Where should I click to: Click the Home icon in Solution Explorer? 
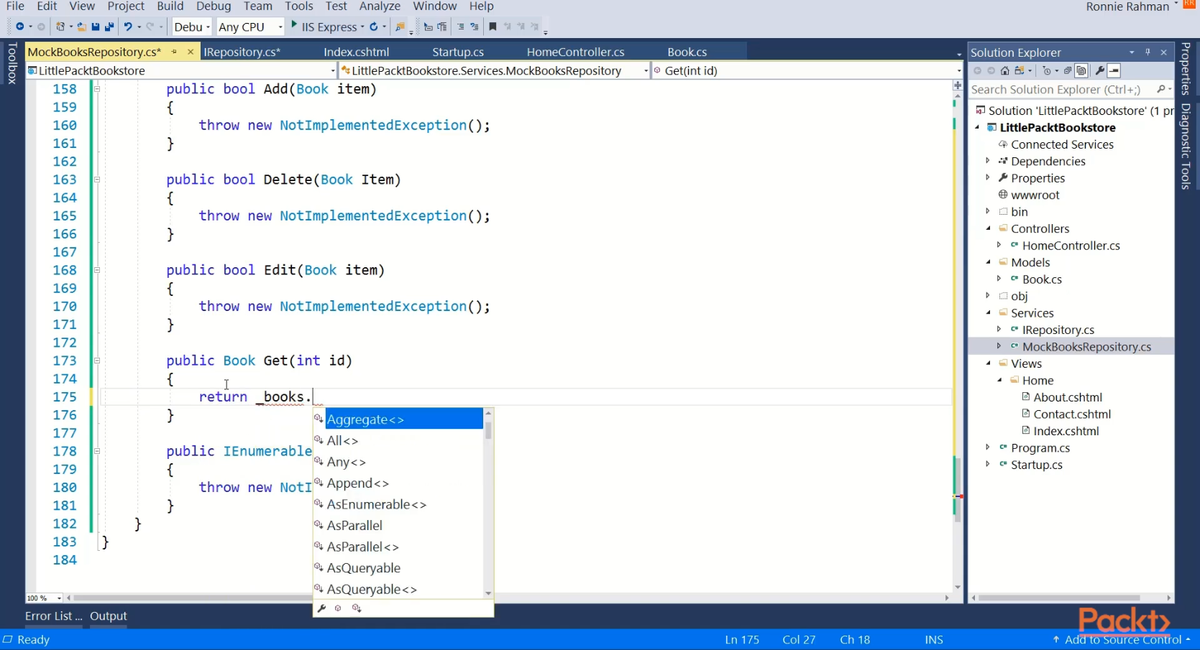(x=1005, y=70)
